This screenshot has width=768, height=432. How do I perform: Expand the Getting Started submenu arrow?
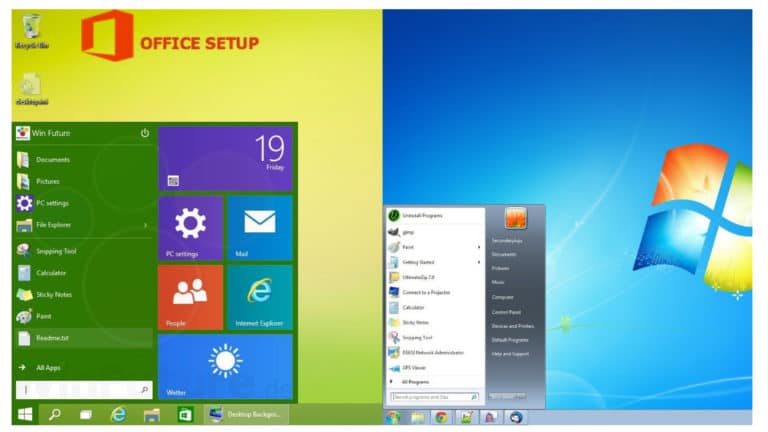(x=479, y=261)
